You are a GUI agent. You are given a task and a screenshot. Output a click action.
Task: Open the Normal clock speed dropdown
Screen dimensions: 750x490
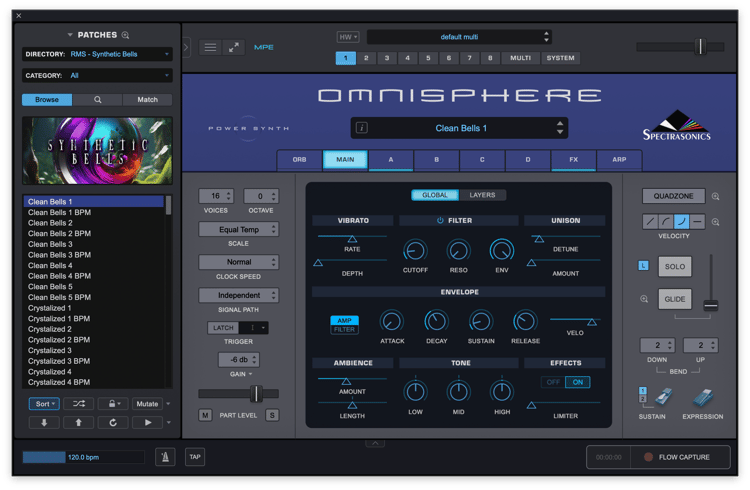coord(239,262)
